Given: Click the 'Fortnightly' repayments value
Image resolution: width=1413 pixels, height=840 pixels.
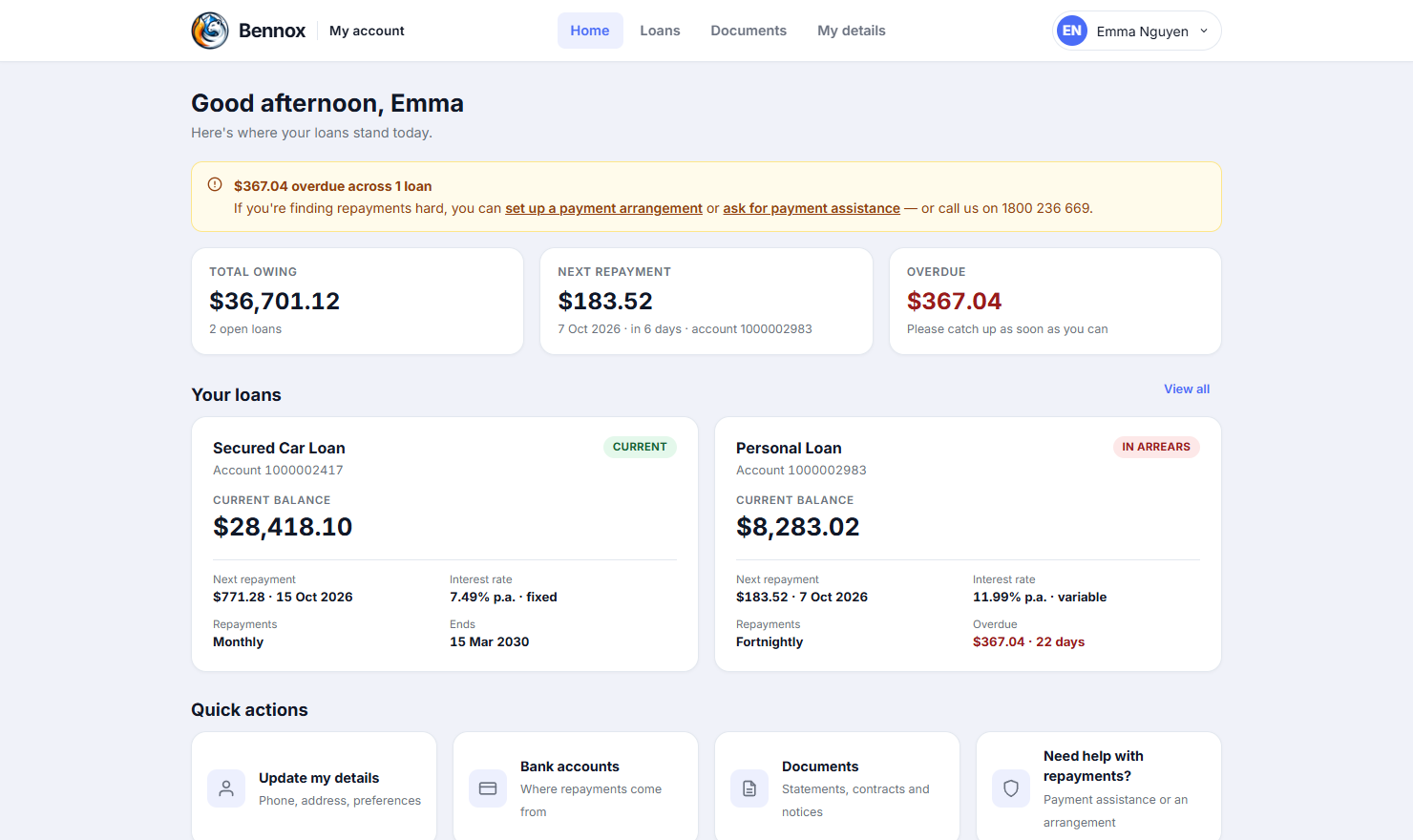Looking at the screenshot, I should [x=770, y=641].
